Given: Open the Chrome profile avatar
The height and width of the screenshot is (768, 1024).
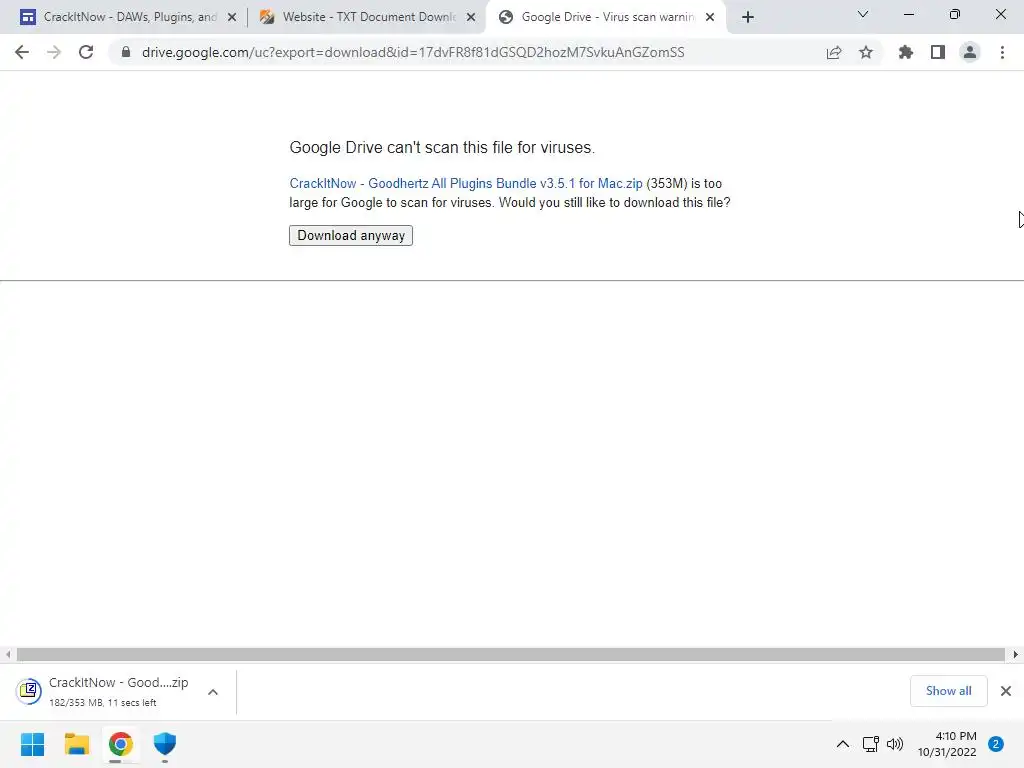Looking at the screenshot, I should tap(970, 52).
